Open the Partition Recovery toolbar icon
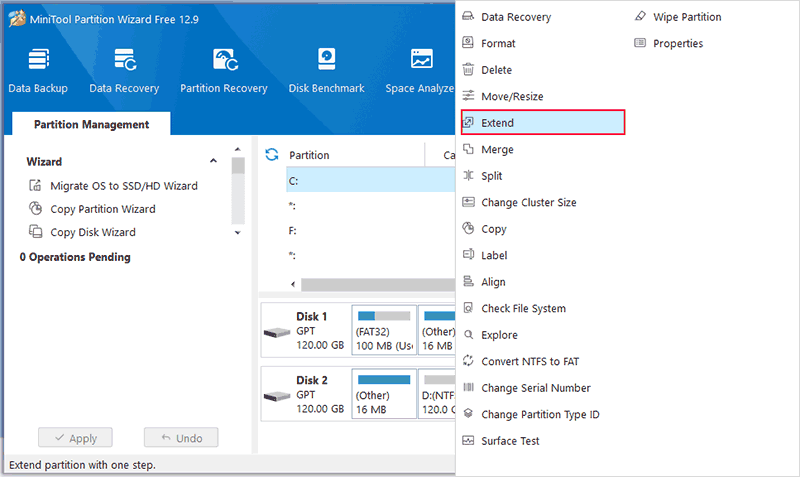Image resolution: width=800 pixels, height=477 pixels. click(x=223, y=70)
